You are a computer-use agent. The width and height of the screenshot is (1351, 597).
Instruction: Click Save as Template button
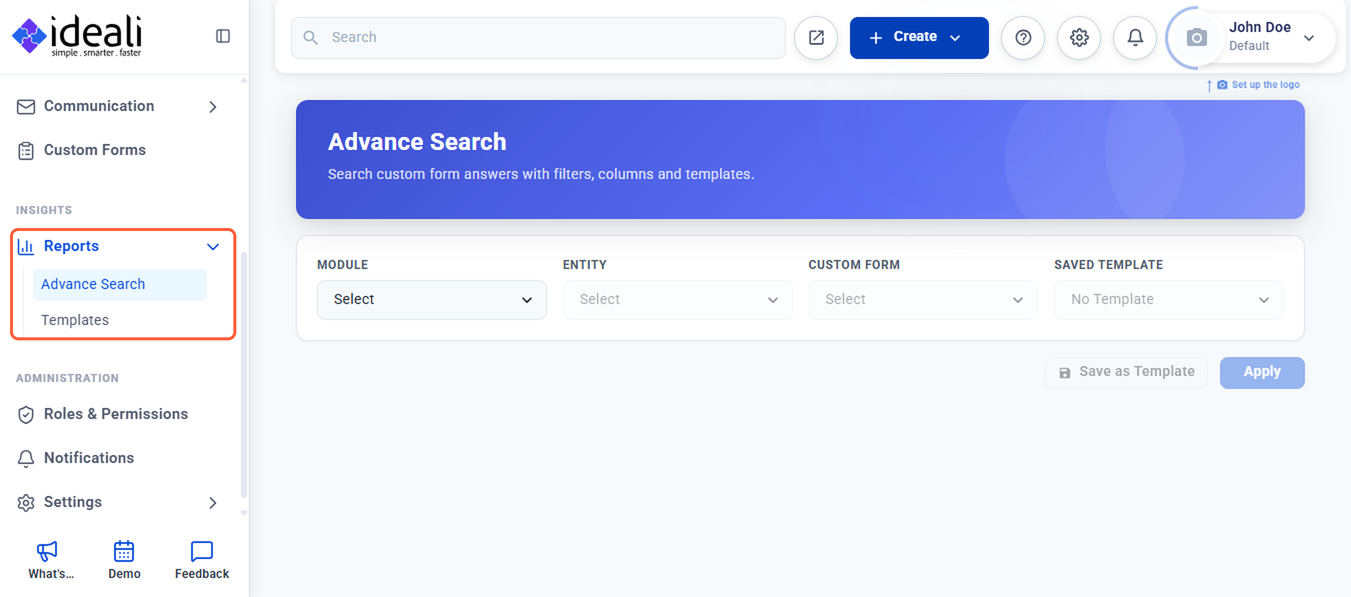[1127, 372]
